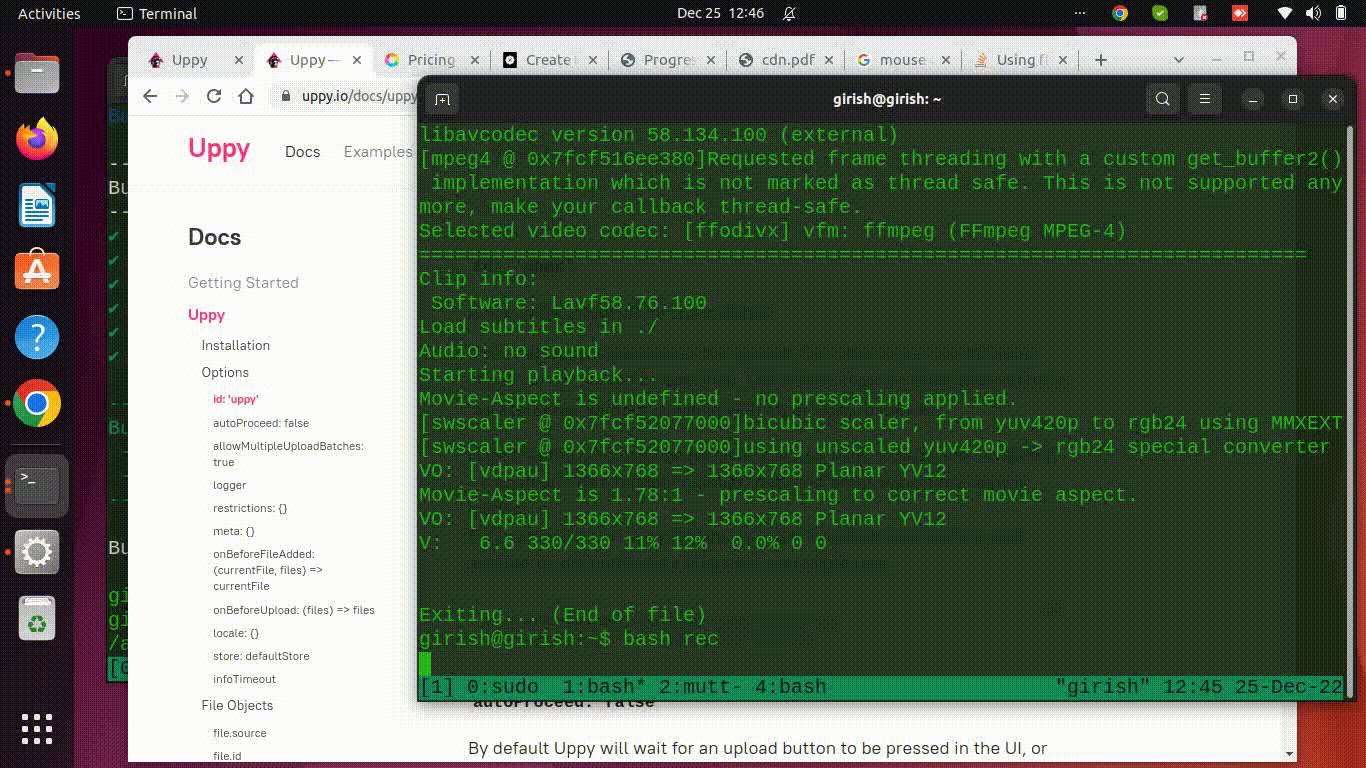Launch Firefox from the dock
This screenshot has width=1366, height=768.
[x=37, y=139]
